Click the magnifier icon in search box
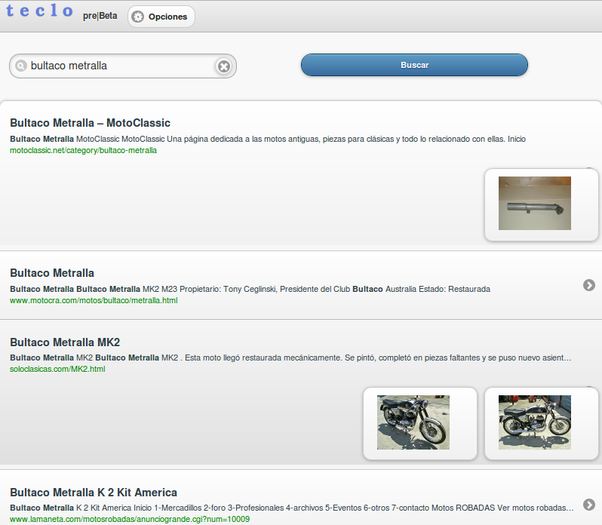The image size is (602, 525). (21, 66)
